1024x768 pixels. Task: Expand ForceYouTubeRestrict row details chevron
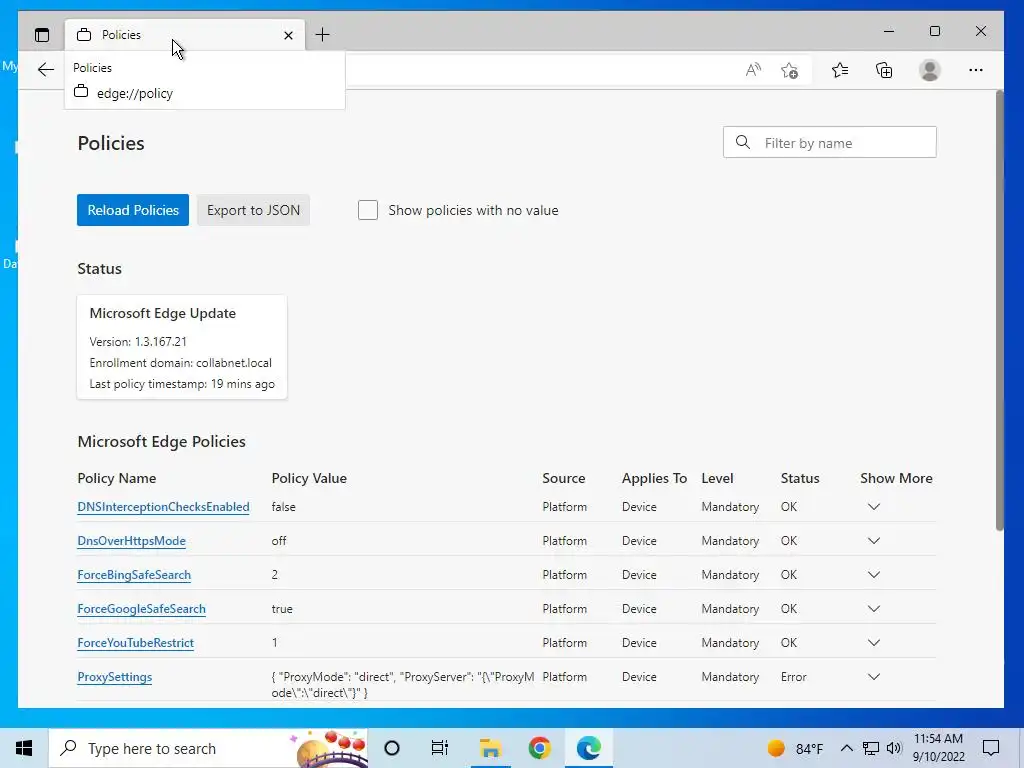[x=874, y=643]
